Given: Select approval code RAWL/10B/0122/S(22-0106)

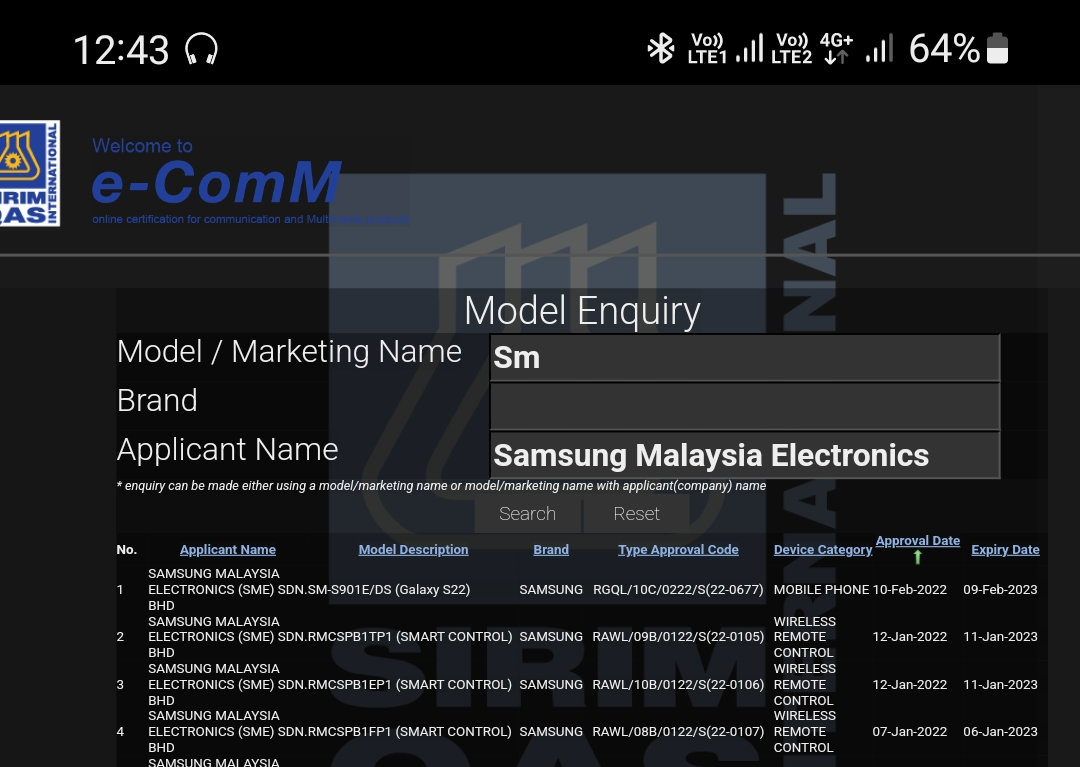Looking at the screenshot, I should click(678, 684).
